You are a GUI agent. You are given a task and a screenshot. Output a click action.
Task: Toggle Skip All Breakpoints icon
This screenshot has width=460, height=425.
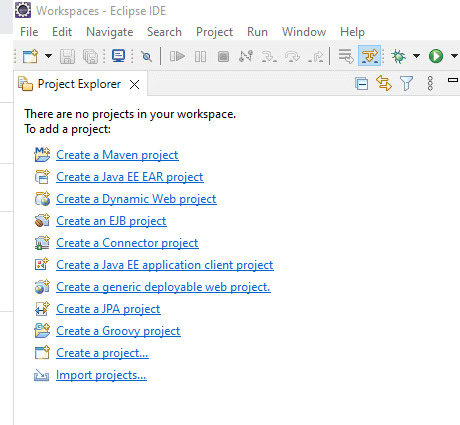146,56
